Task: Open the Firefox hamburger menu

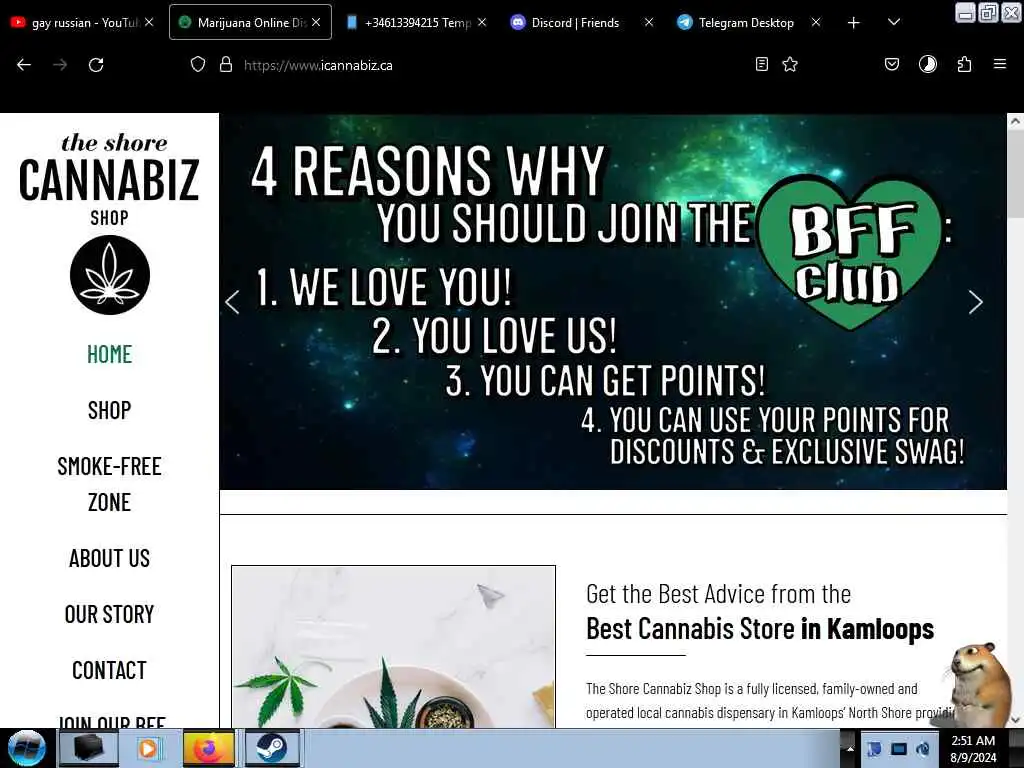Action: [x=1000, y=64]
